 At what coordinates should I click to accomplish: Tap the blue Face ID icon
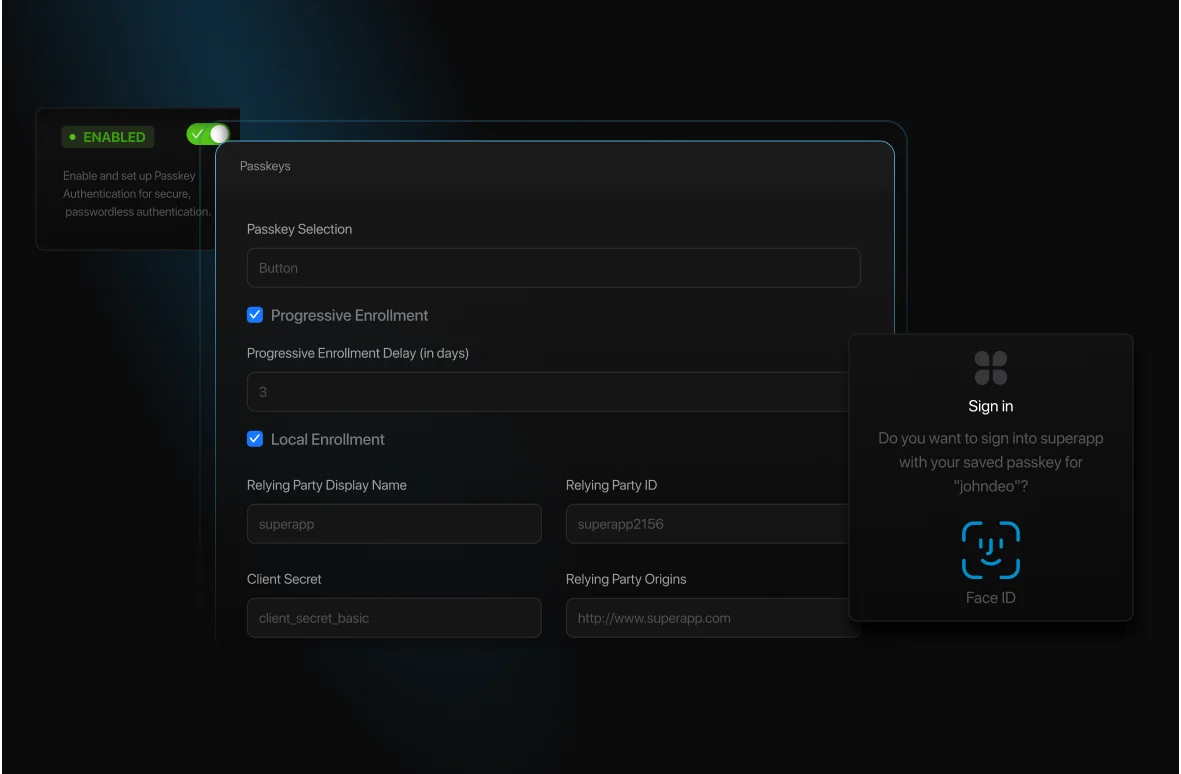tap(990, 549)
